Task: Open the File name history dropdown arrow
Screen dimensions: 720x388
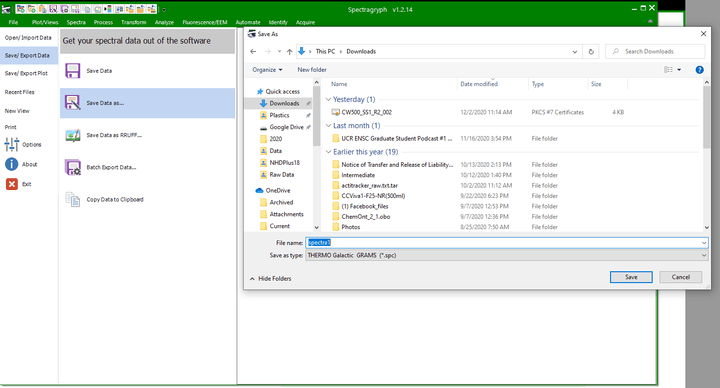Action: [703, 242]
